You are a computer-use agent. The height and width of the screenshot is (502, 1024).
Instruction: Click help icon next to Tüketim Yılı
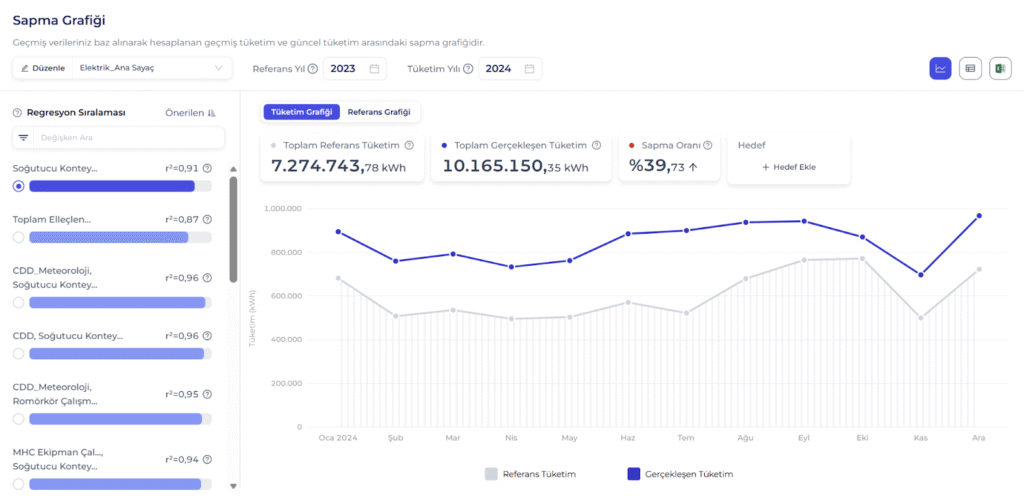click(x=468, y=69)
